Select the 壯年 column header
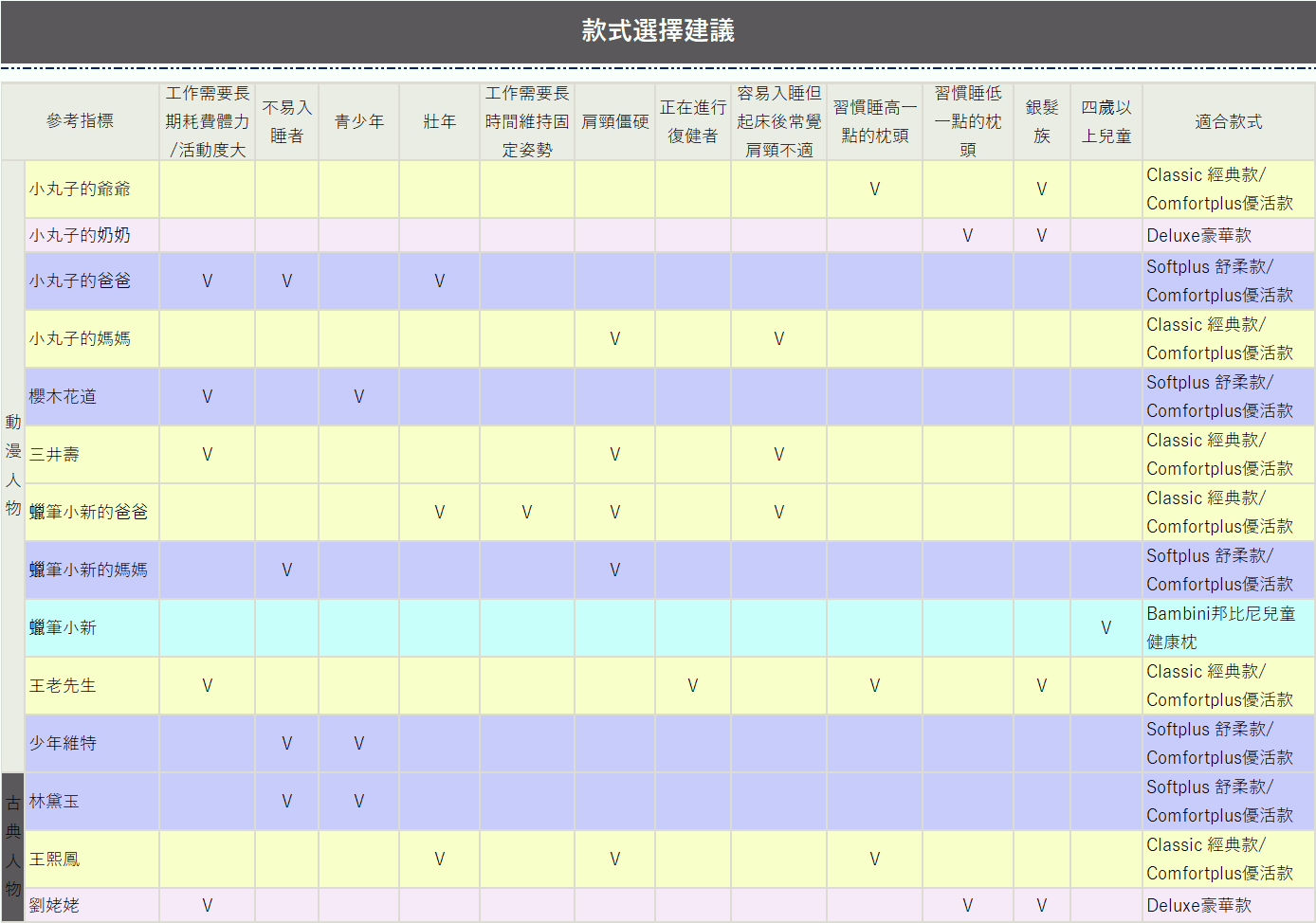Screen dimensions: 1316x923 tap(439, 121)
